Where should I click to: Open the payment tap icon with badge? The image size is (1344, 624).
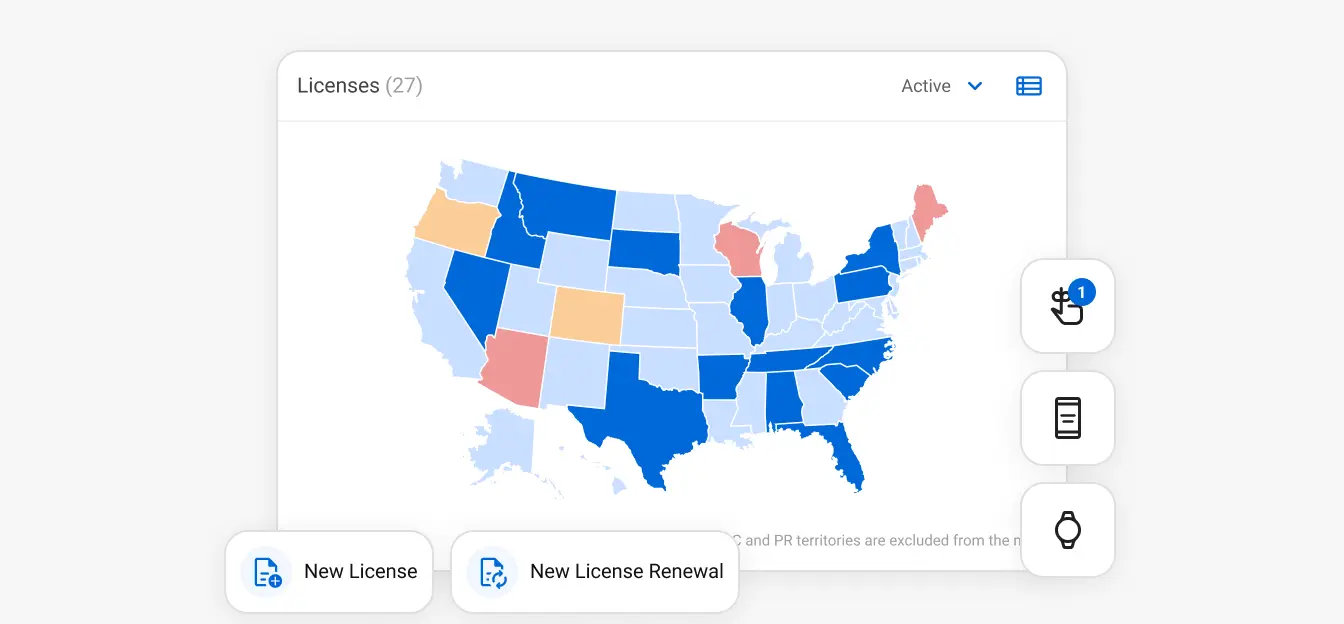1067,306
